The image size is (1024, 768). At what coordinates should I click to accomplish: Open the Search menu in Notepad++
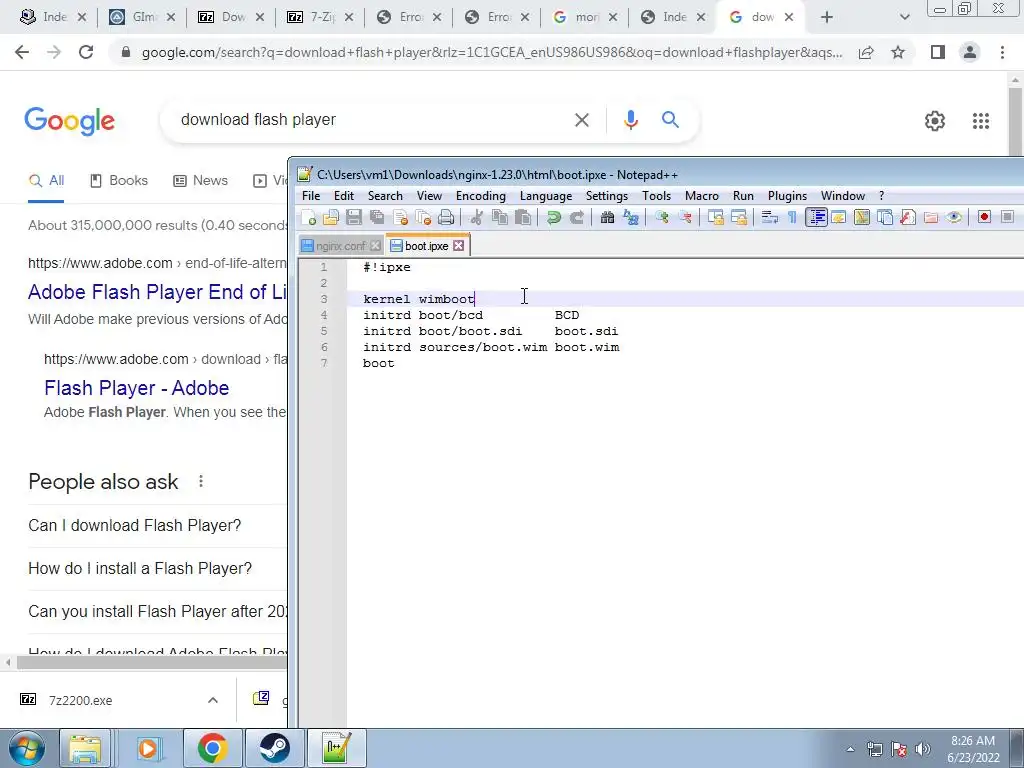coord(385,196)
